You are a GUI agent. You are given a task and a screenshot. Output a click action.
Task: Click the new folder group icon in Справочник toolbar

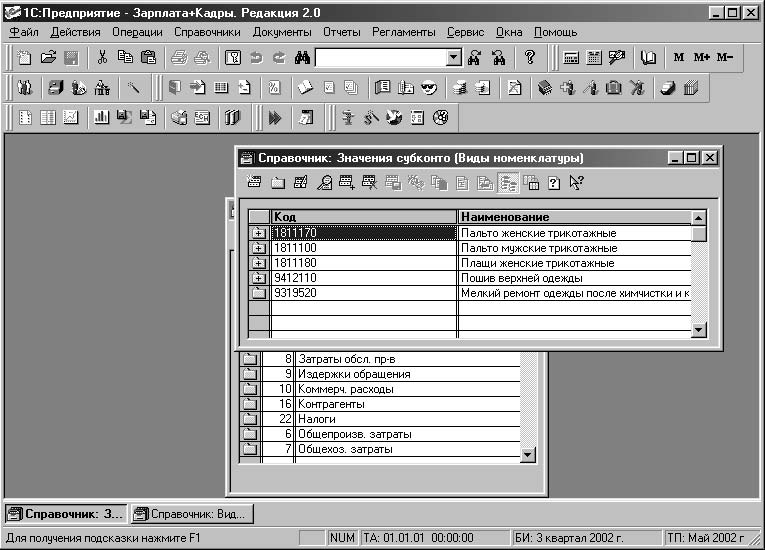[x=277, y=182]
